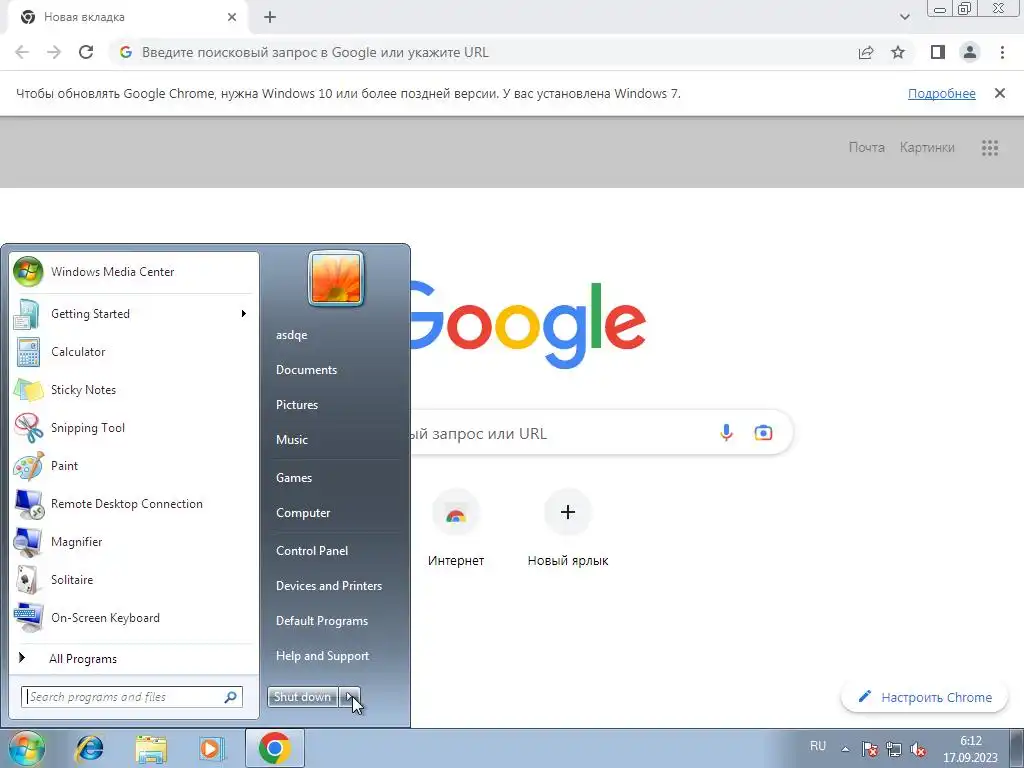Open the Почта link
Image resolution: width=1024 pixels, height=768 pixels.
click(867, 148)
